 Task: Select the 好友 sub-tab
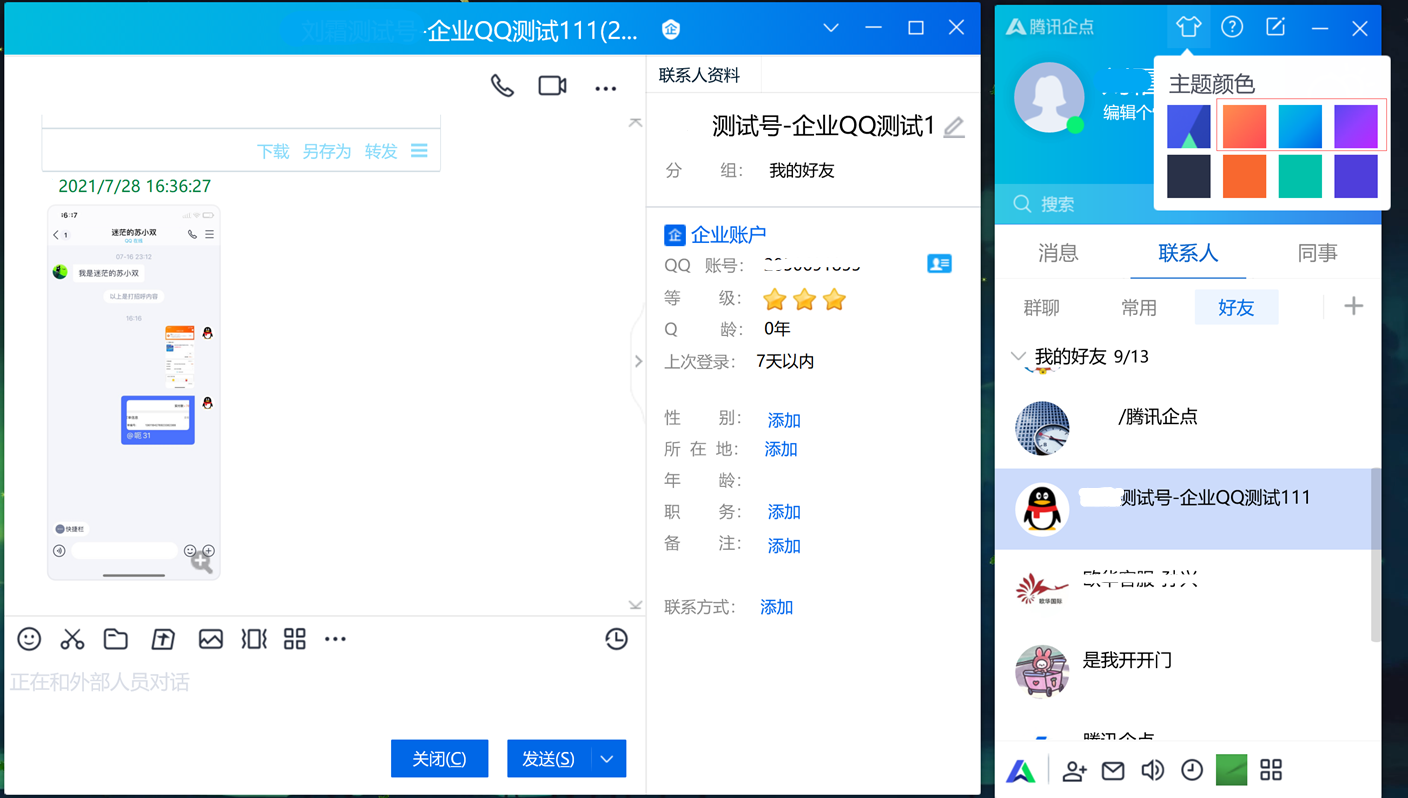[1236, 307]
